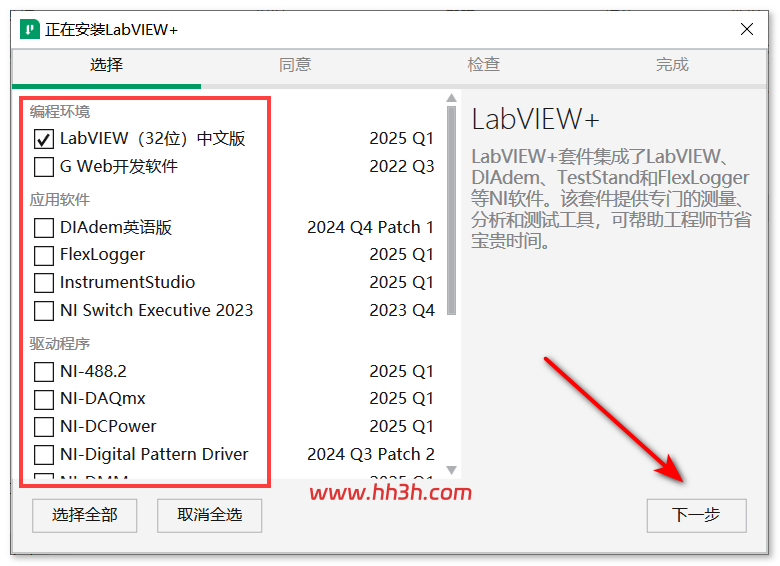Tick the FlexLogger checkbox

point(44,256)
